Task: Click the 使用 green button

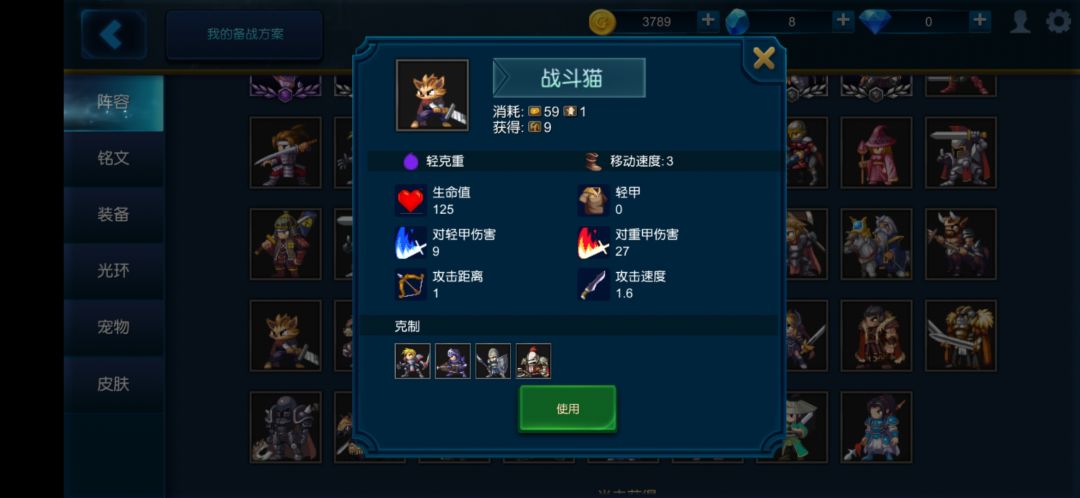Action: pyautogui.click(x=568, y=408)
